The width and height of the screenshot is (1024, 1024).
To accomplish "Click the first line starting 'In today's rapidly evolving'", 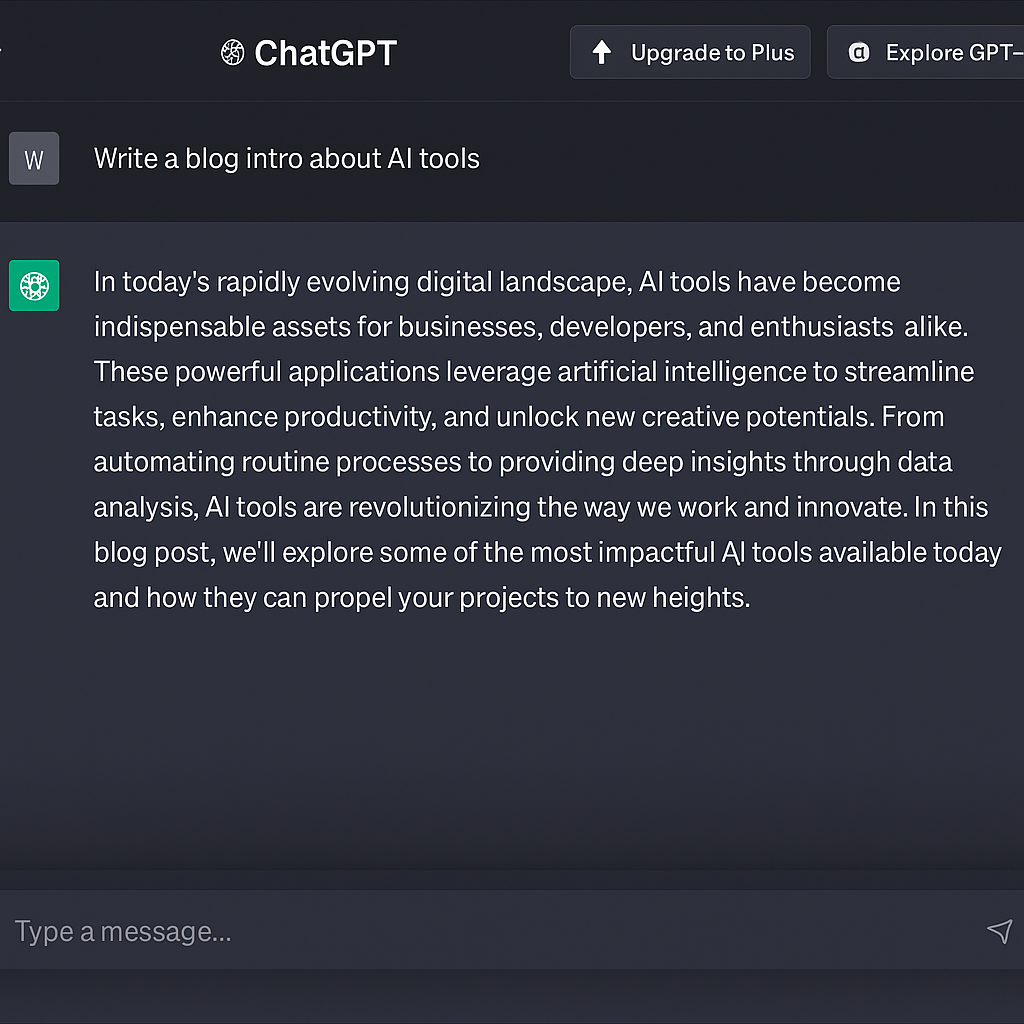I will (497, 282).
